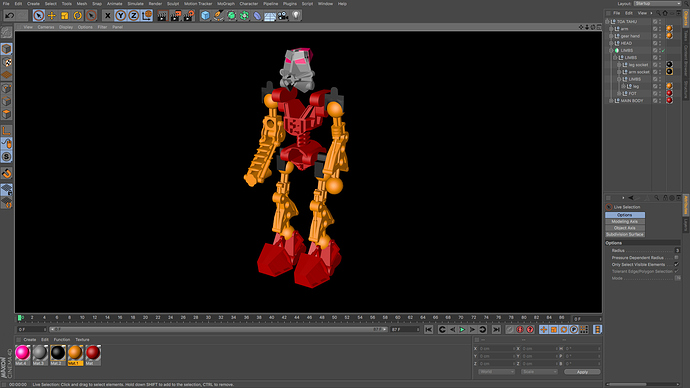Expand the HEAD object
Viewport: 690px width, 388px height.
point(611,43)
